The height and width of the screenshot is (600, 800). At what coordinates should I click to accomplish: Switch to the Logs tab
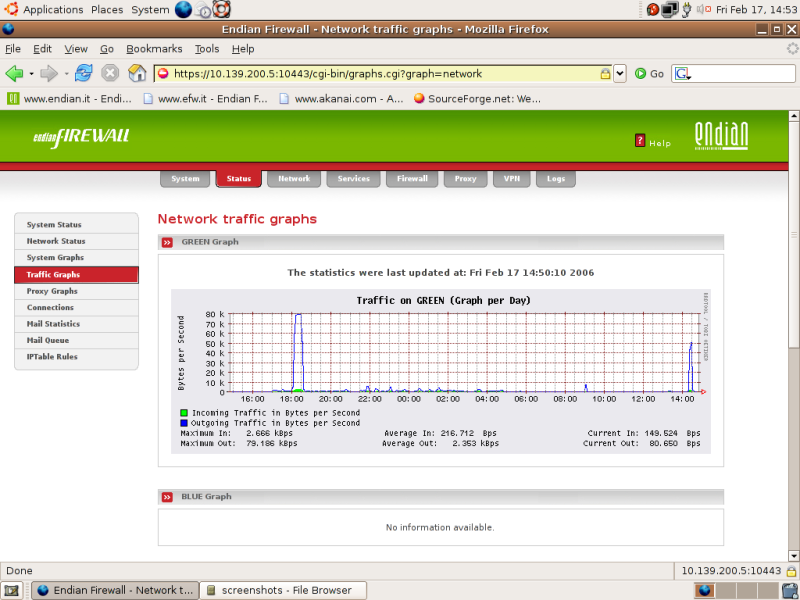click(x=556, y=179)
